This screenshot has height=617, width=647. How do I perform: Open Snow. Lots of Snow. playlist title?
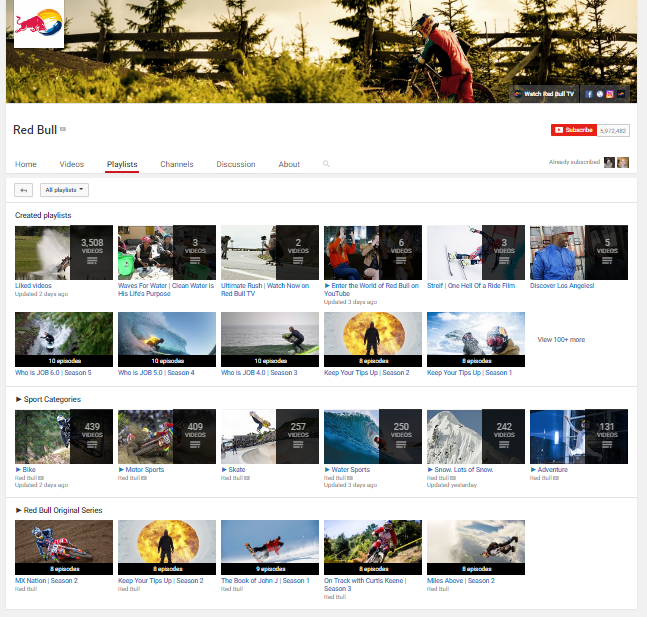point(460,470)
